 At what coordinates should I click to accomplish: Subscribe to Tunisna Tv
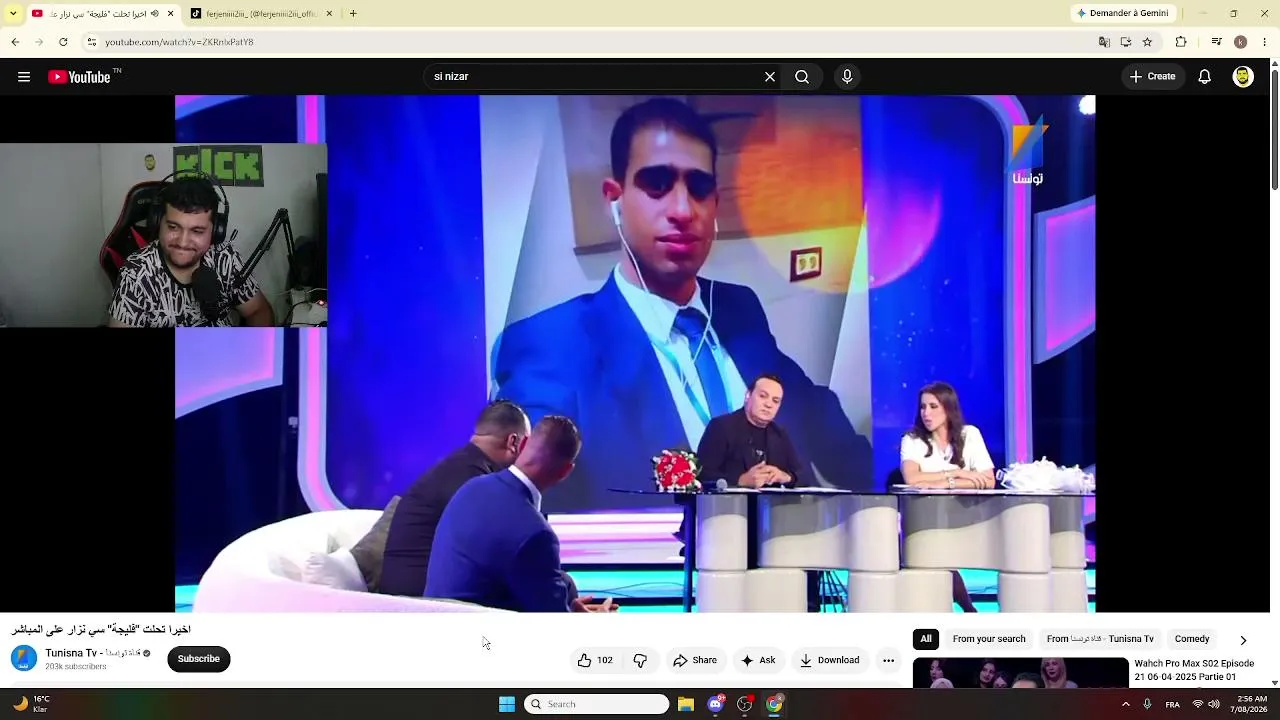199,659
